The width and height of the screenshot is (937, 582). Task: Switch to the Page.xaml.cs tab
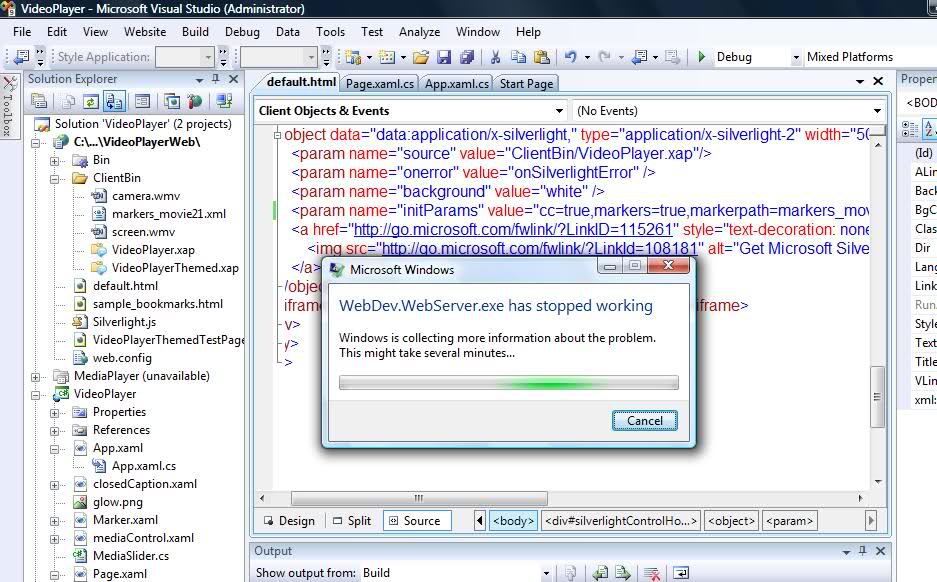coord(379,84)
